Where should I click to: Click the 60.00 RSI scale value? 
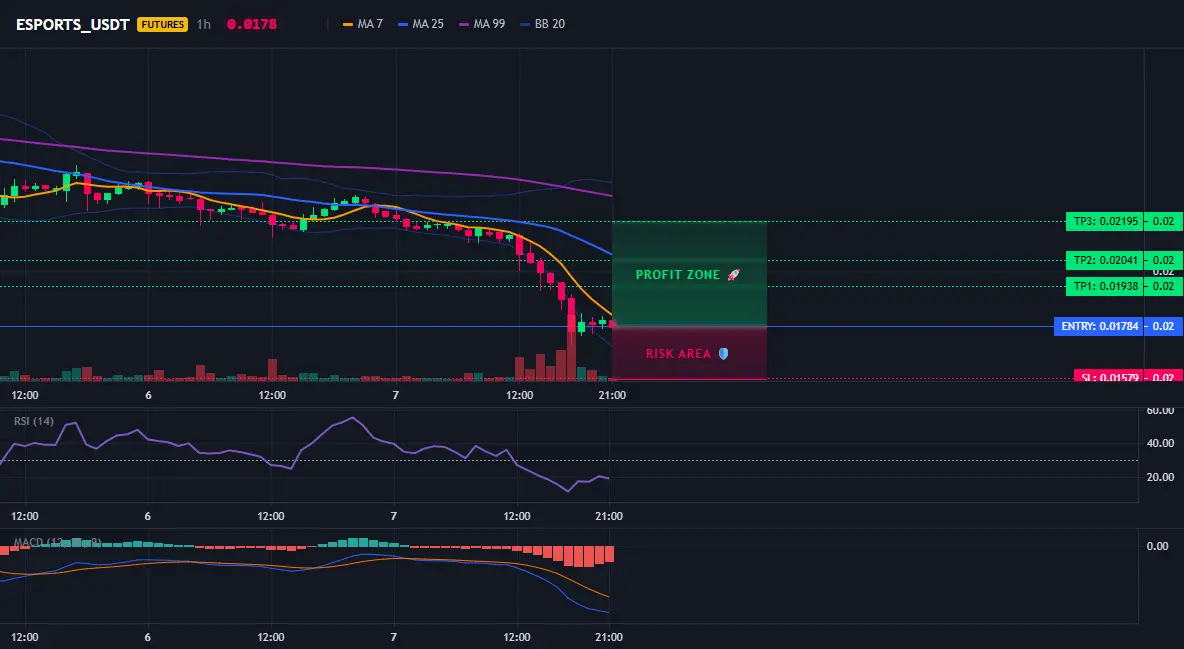(x=1160, y=411)
